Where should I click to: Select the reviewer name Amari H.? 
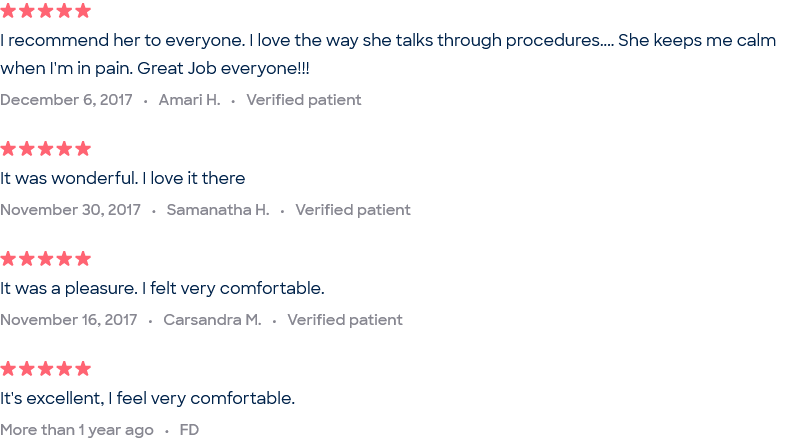(x=190, y=100)
